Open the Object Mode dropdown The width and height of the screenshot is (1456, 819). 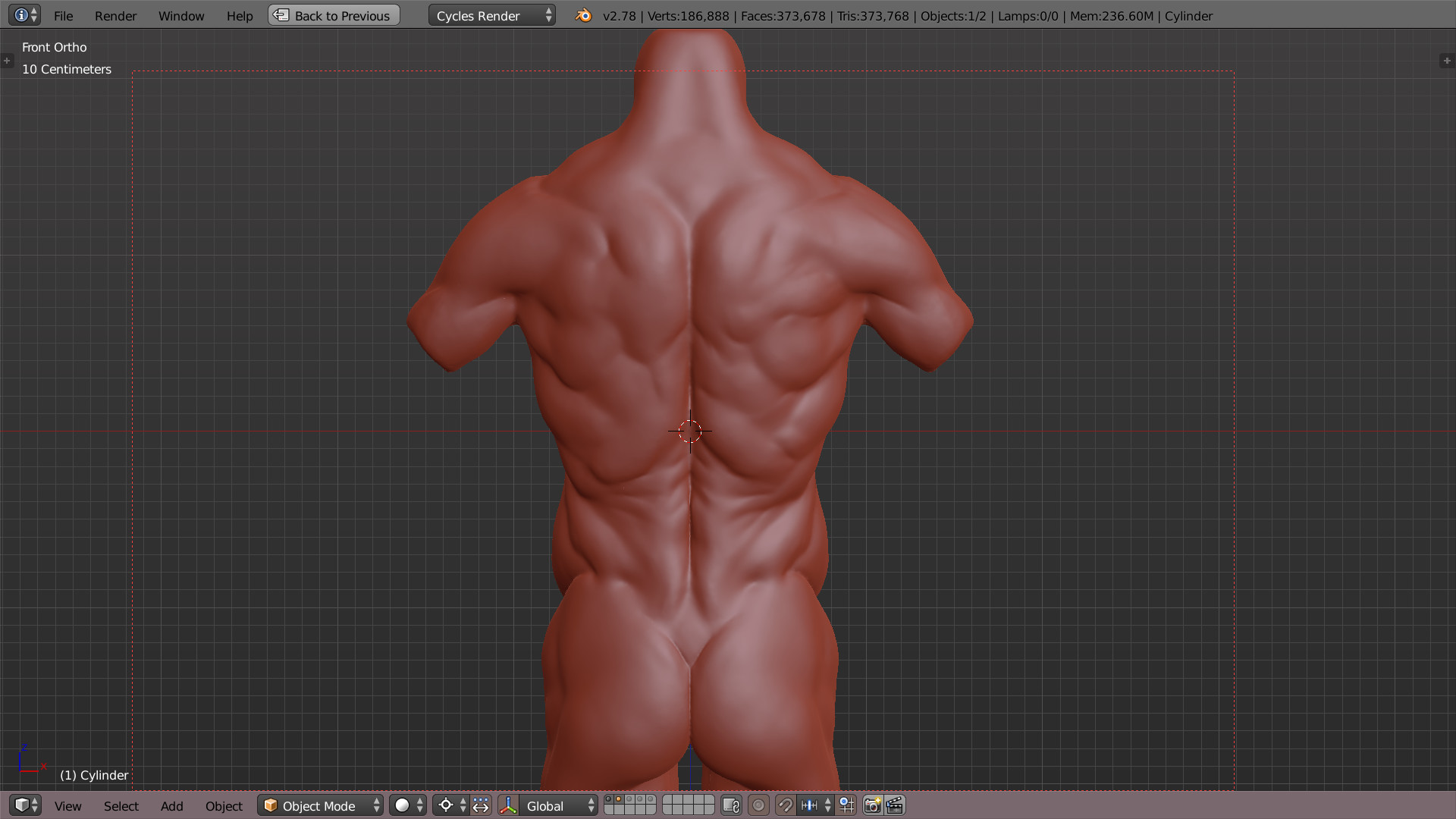(320, 805)
